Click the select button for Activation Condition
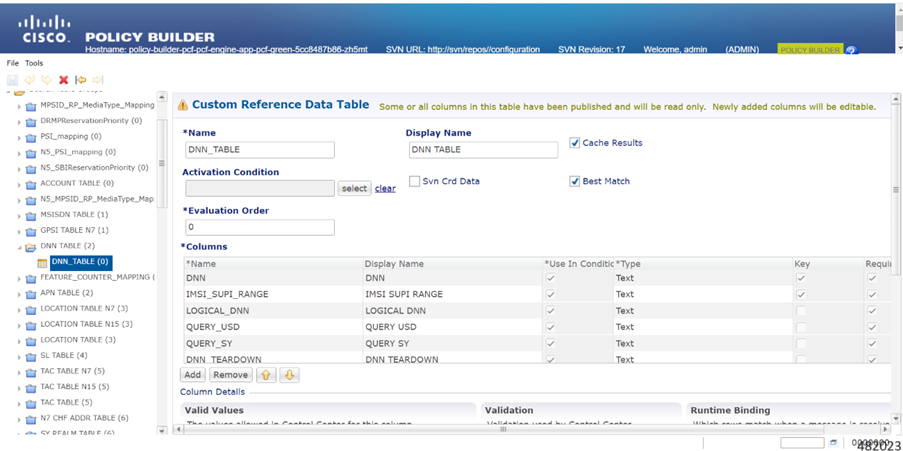The width and height of the screenshot is (903, 451). click(x=354, y=188)
